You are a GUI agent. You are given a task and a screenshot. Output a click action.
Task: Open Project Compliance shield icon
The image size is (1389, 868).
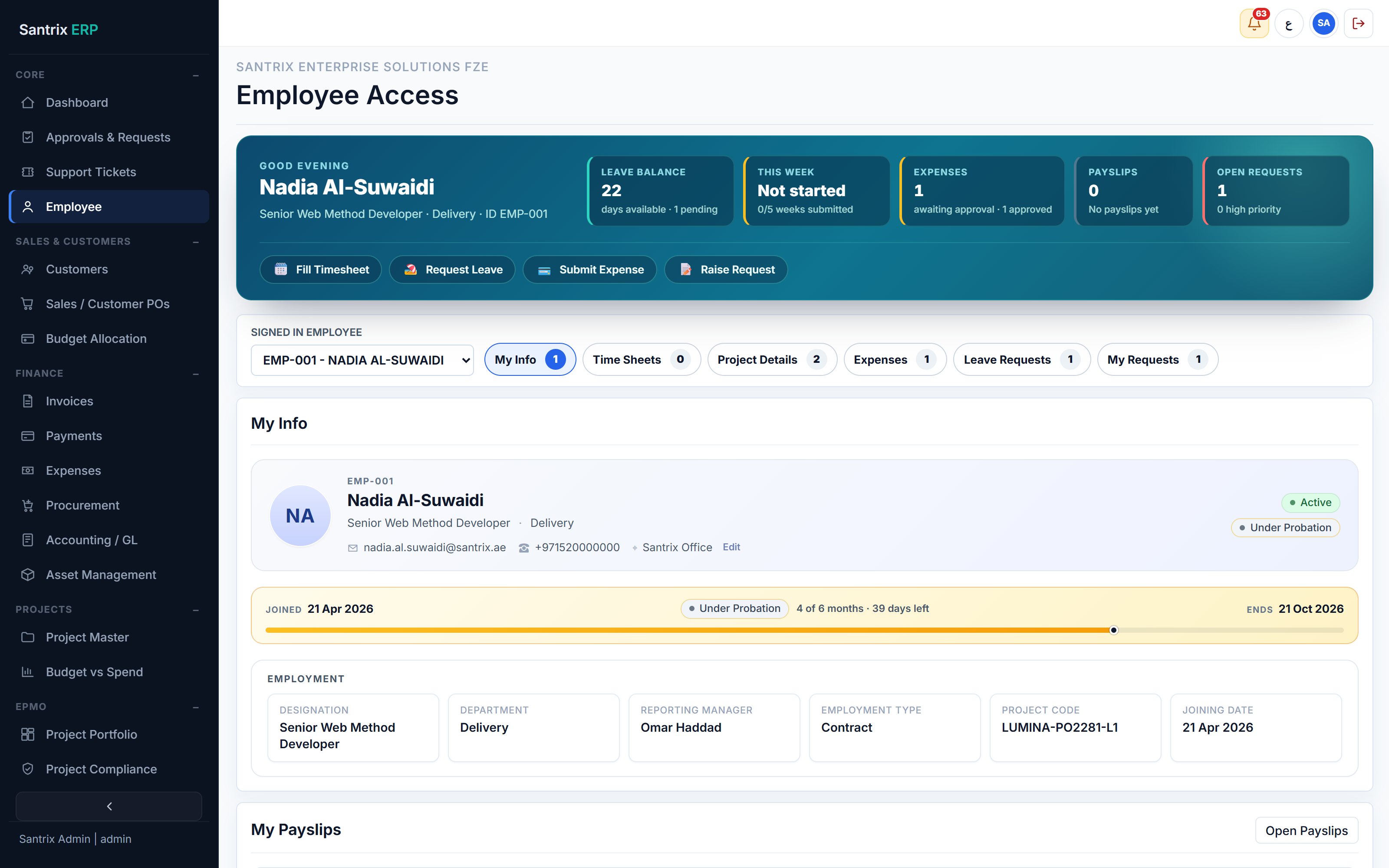pyautogui.click(x=27, y=769)
